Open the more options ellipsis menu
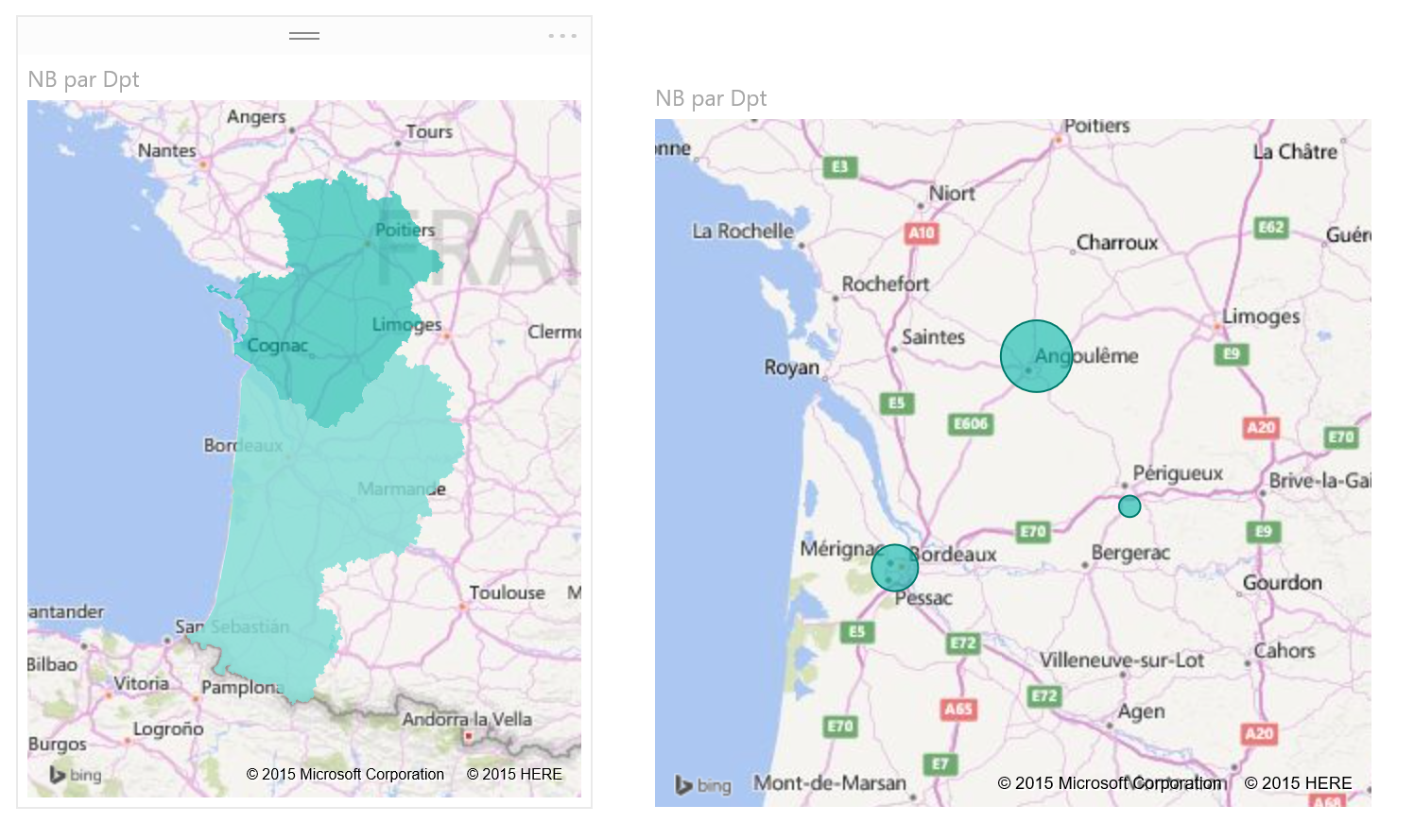The height and width of the screenshot is (840, 1414). click(562, 36)
